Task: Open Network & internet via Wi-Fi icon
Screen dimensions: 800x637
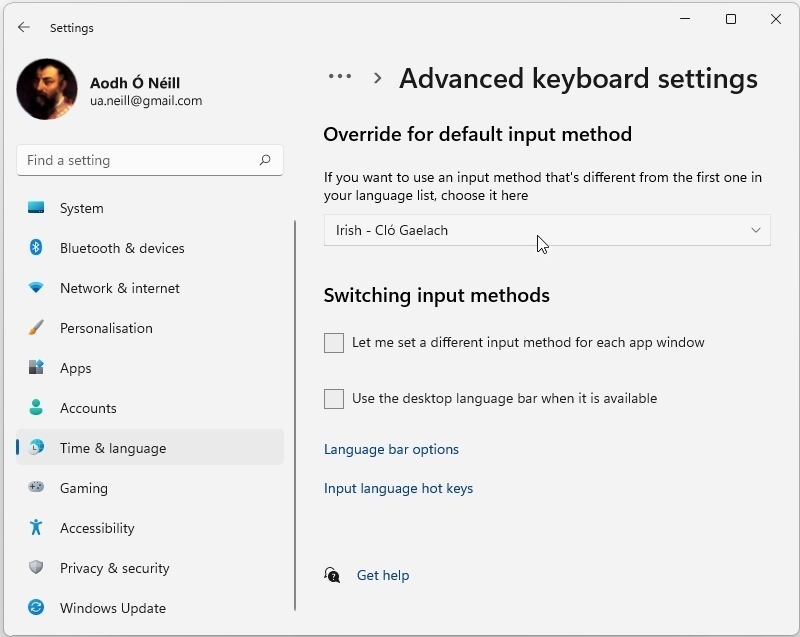Action: pyautogui.click(x=36, y=288)
